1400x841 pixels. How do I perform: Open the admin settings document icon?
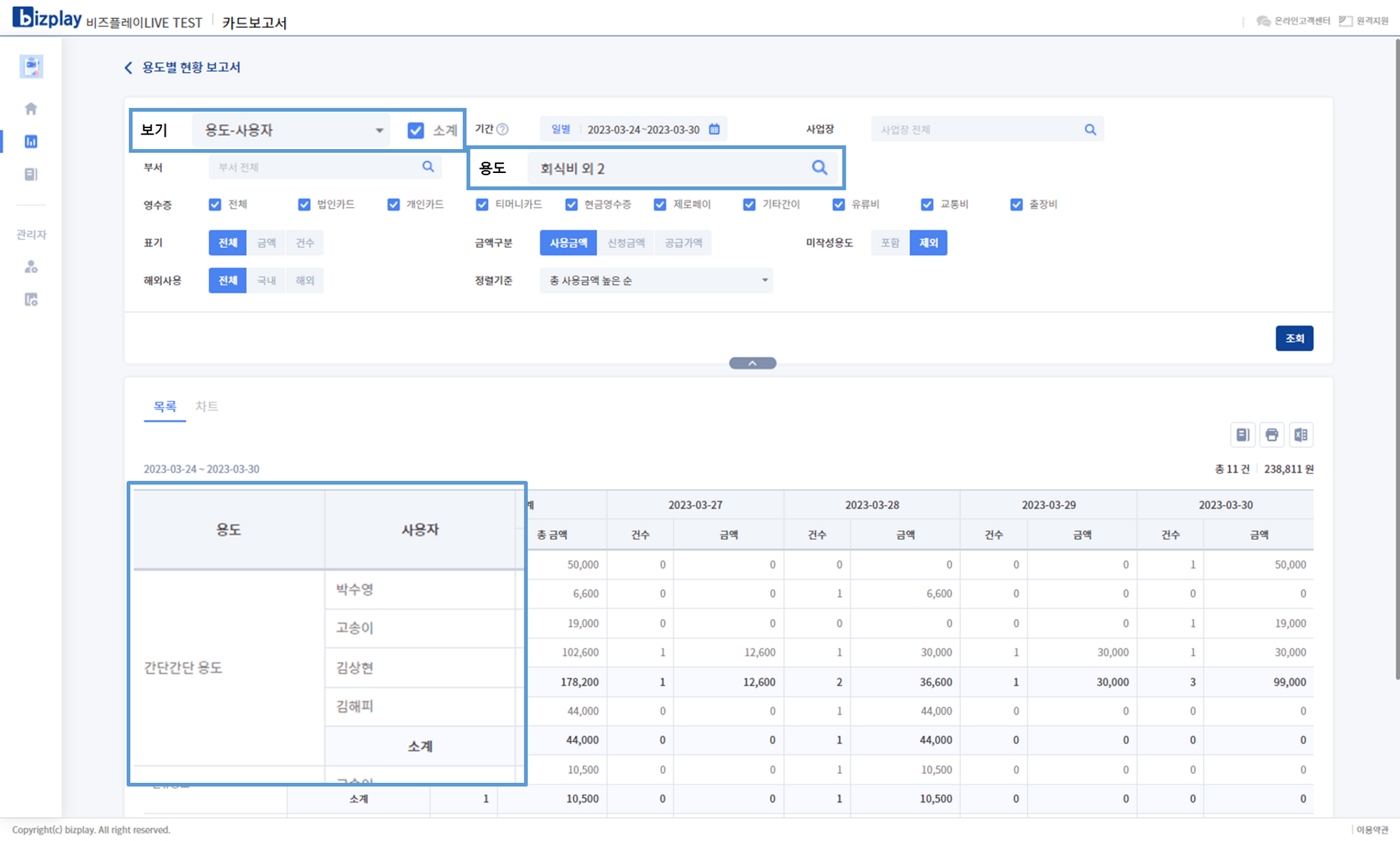31,300
